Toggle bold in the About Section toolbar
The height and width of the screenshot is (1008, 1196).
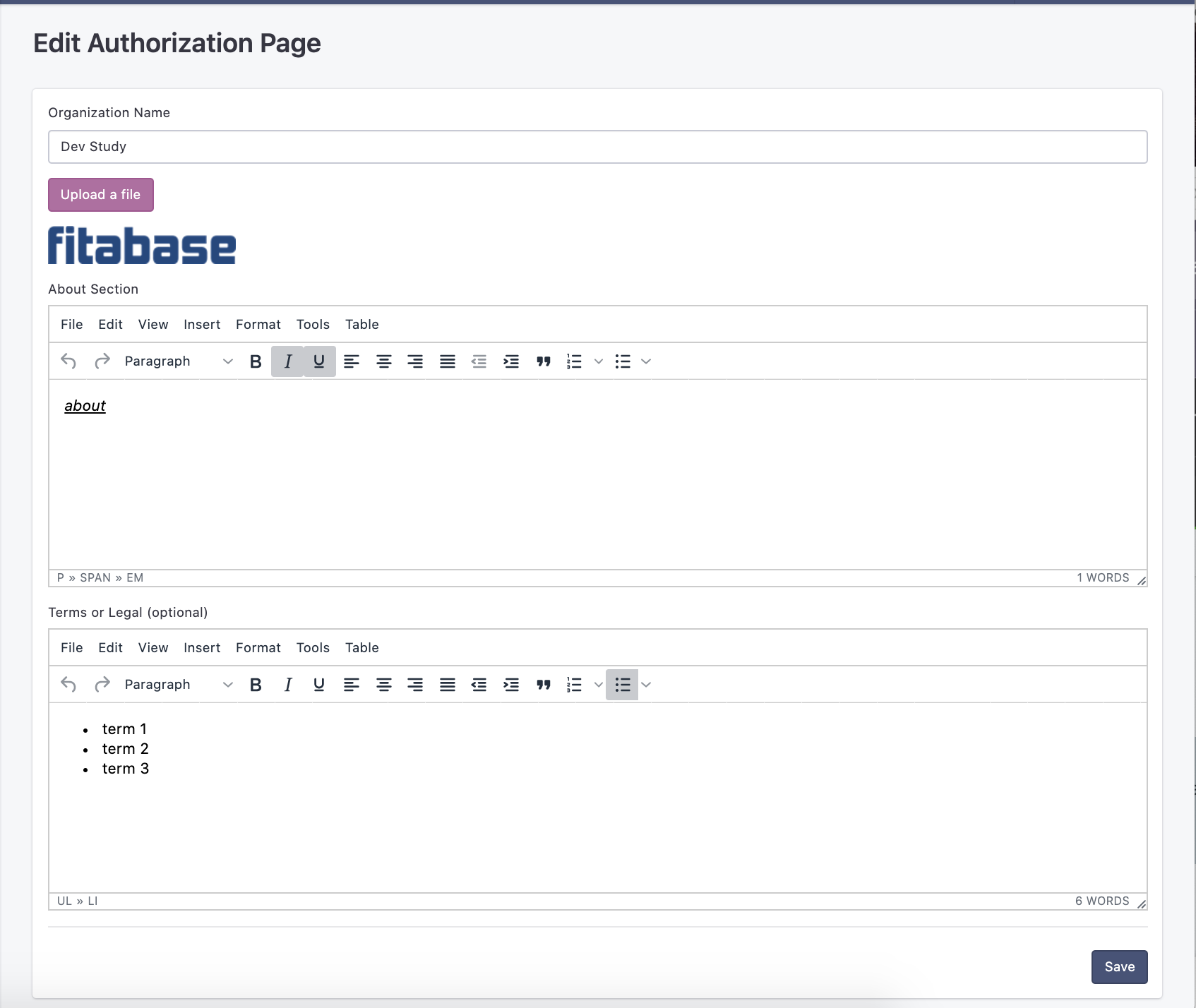256,361
